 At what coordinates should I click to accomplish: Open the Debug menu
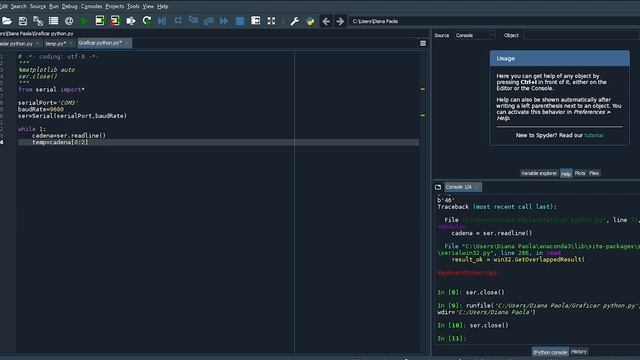[69, 6]
